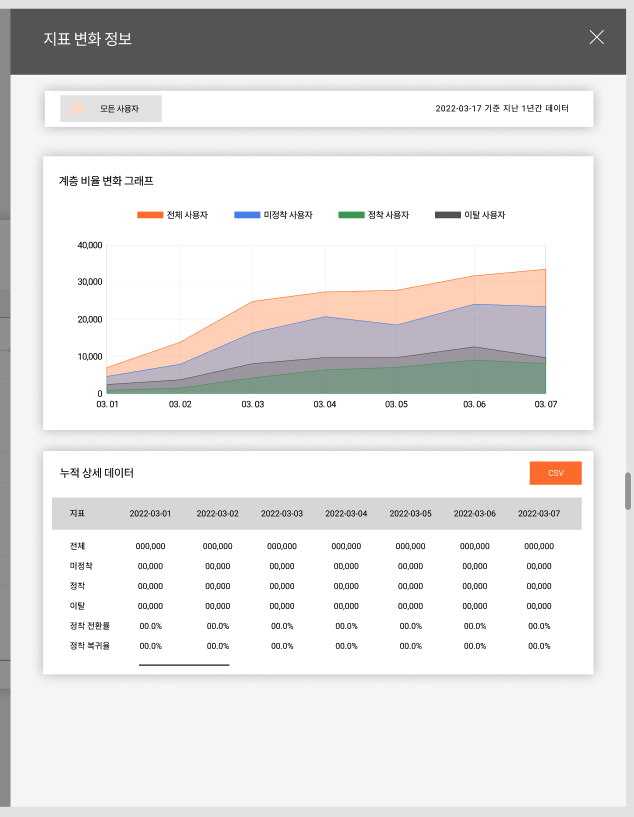Click the gray 이탈 사용자 legend swatch
Viewport: 634px width, 817px height.
447,215
